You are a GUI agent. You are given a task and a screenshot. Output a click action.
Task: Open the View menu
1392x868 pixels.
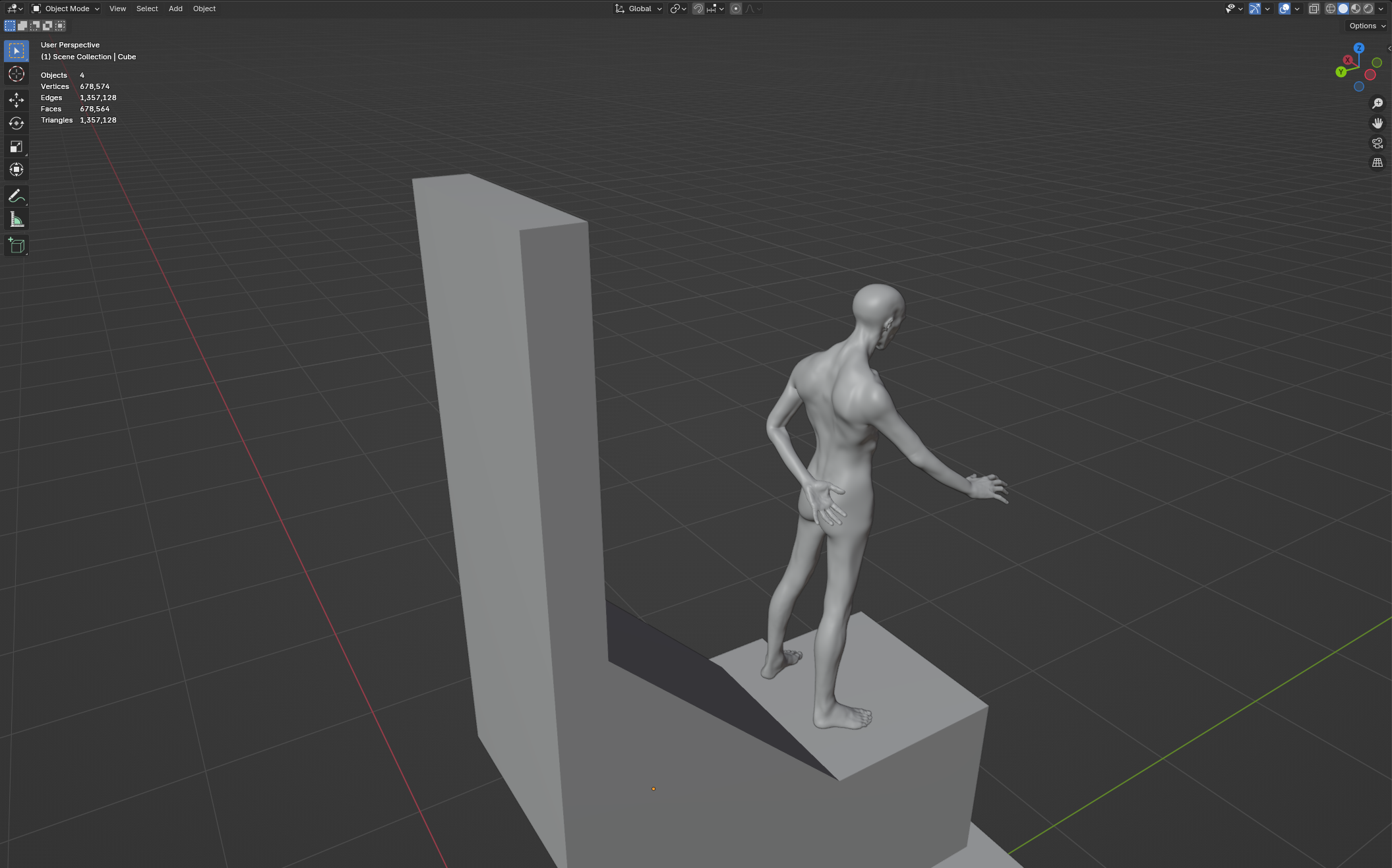117,9
